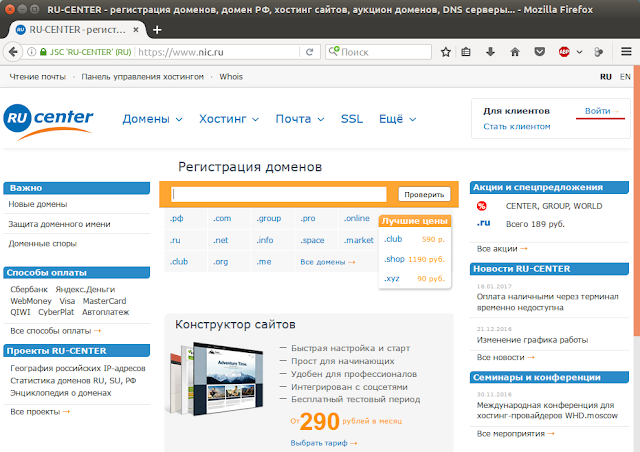Close the RU-CENTER browser tab
The image size is (640, 452).
click(x=136, y=30)
